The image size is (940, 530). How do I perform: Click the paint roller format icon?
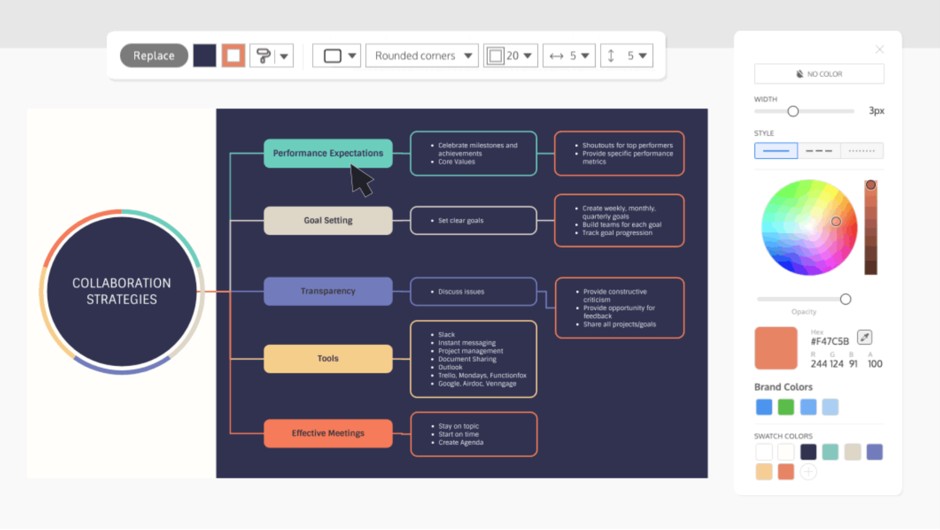click(263, 56)
